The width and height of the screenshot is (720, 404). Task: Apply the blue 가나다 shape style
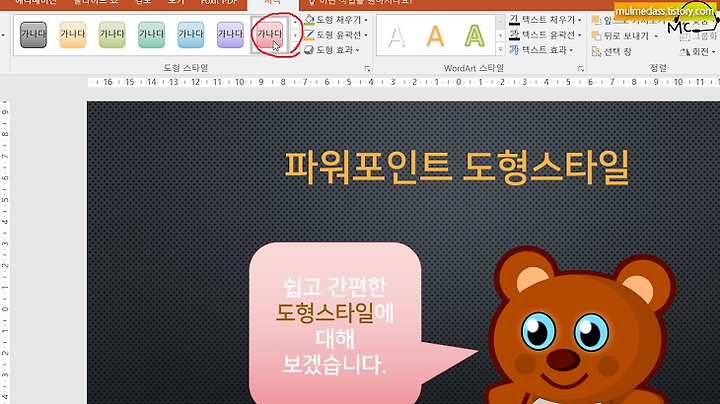(x=191, y=34)
